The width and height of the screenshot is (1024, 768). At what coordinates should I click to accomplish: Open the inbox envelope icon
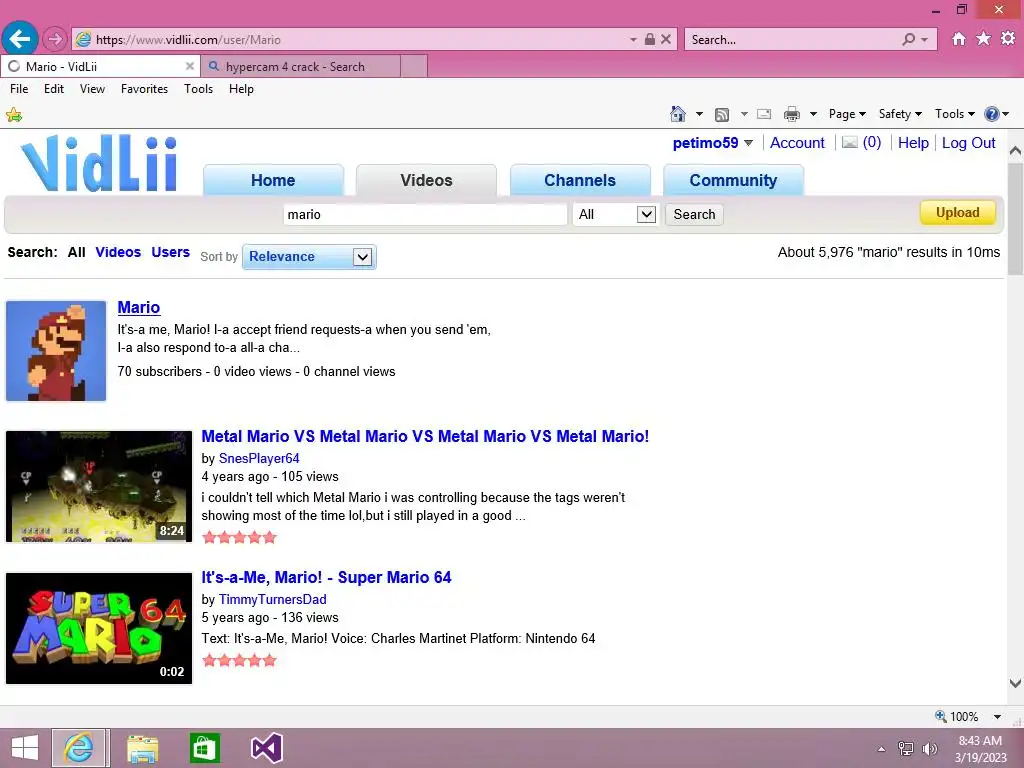point(849,142)
